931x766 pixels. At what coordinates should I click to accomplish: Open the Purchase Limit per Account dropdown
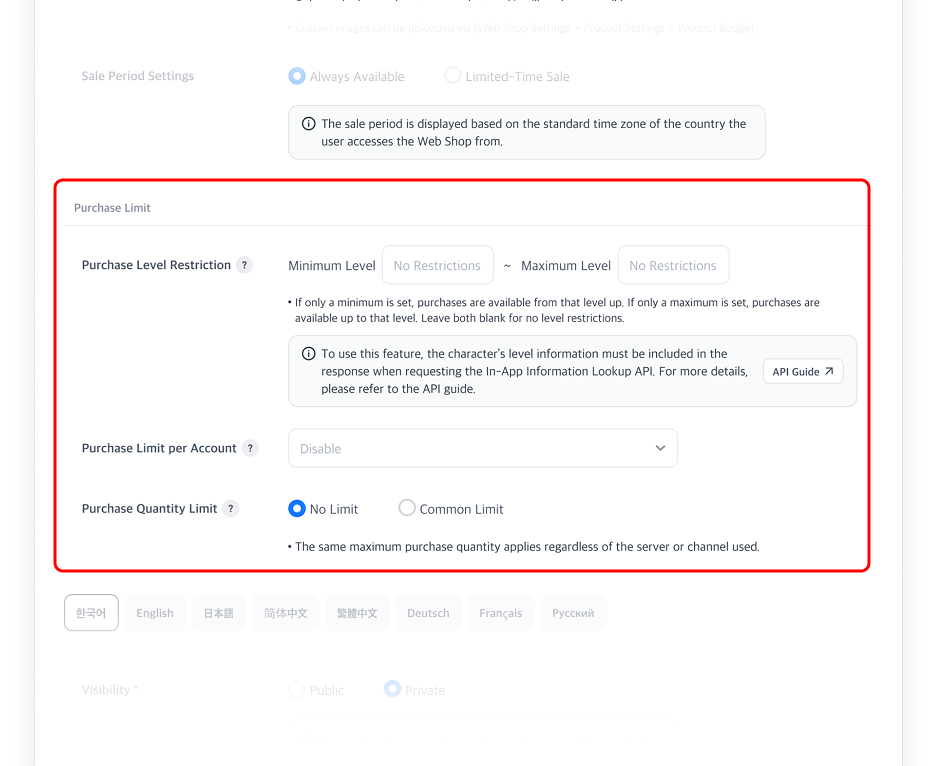482,448
